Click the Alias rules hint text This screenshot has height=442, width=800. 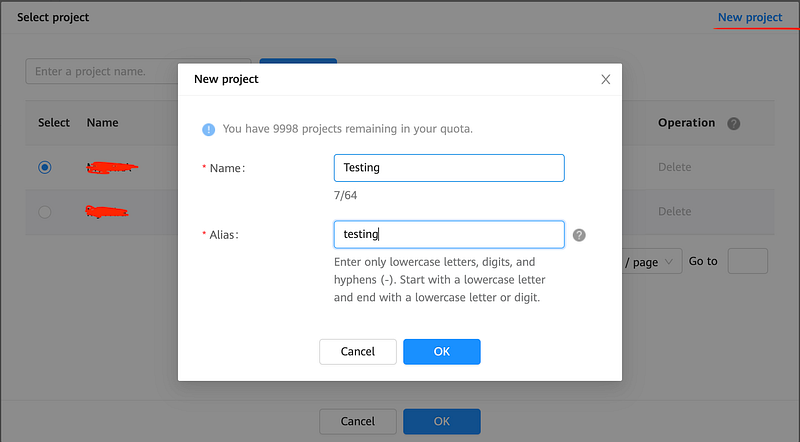(439, 280)
